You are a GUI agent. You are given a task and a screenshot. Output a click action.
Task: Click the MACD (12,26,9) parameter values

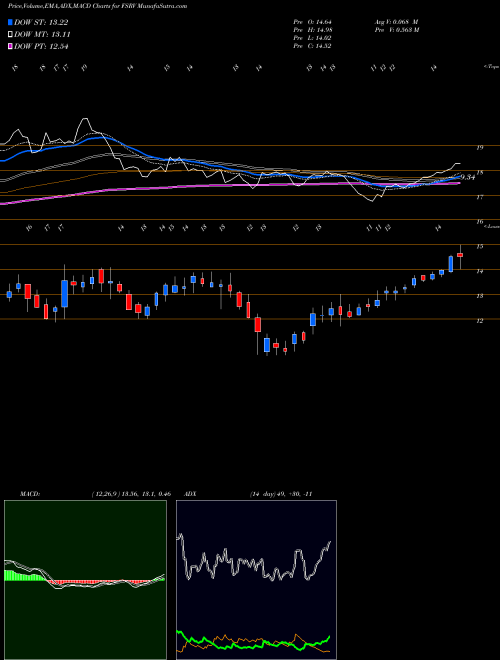coord(131,494)
